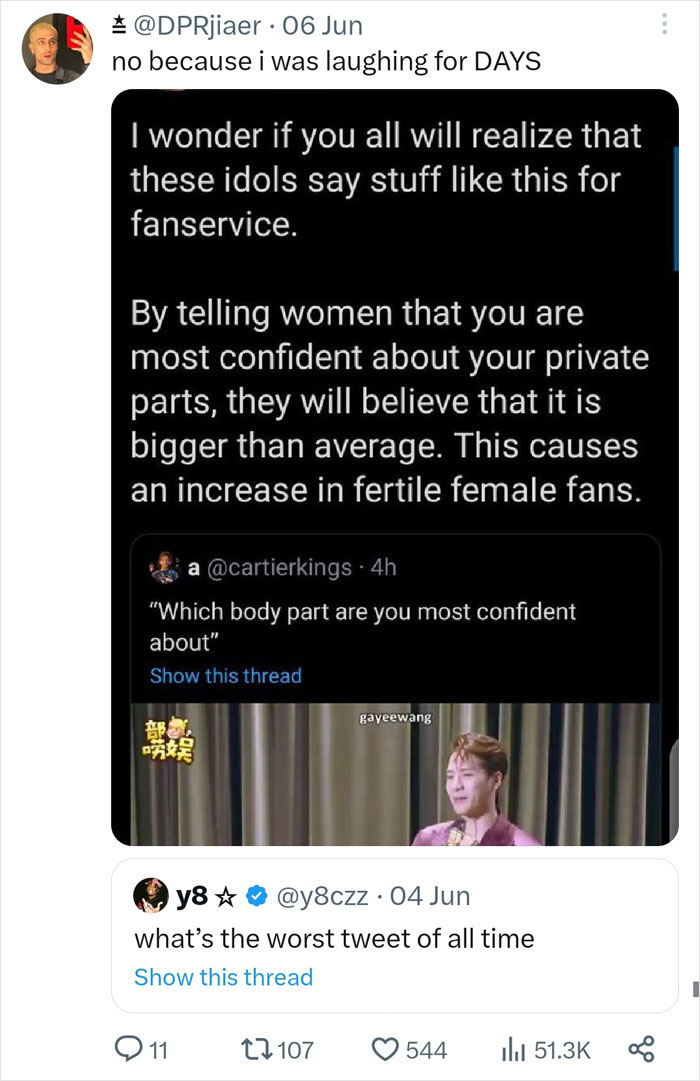Click "Show this thread" in the screenshot
Image resolution: width=700 pixels, height=1081 pixels.
click(x=225, y=676)
